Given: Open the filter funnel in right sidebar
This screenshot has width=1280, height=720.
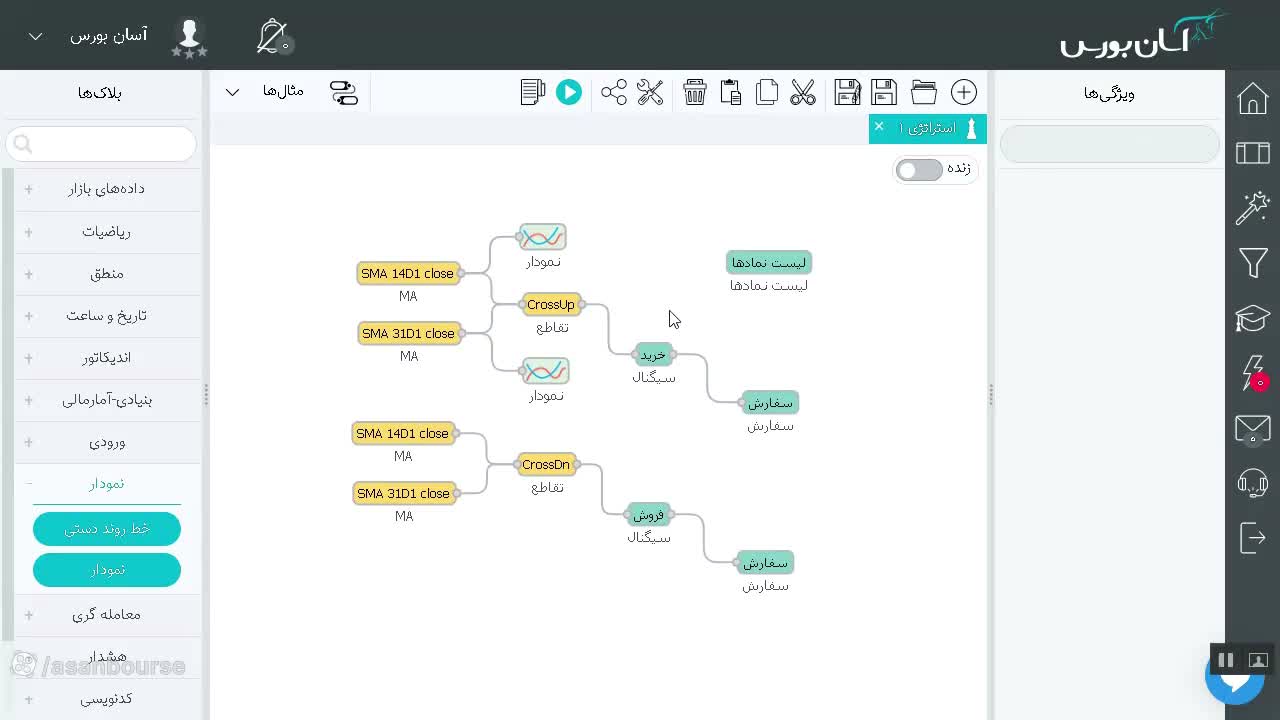Looking at the screenshot, I should 1253,263.
